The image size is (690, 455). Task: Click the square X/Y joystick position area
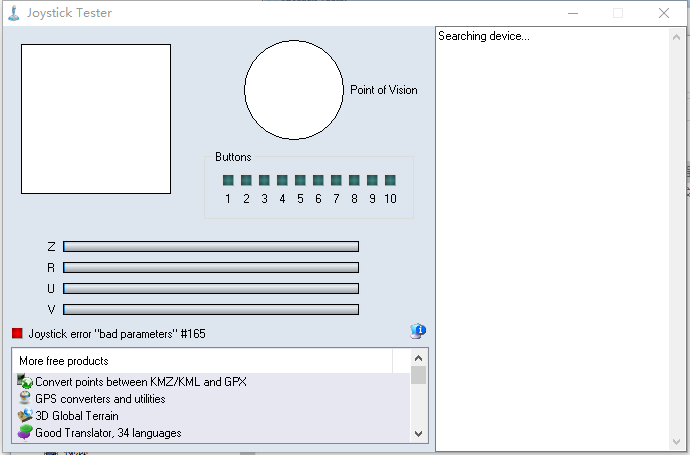point(96,119)
